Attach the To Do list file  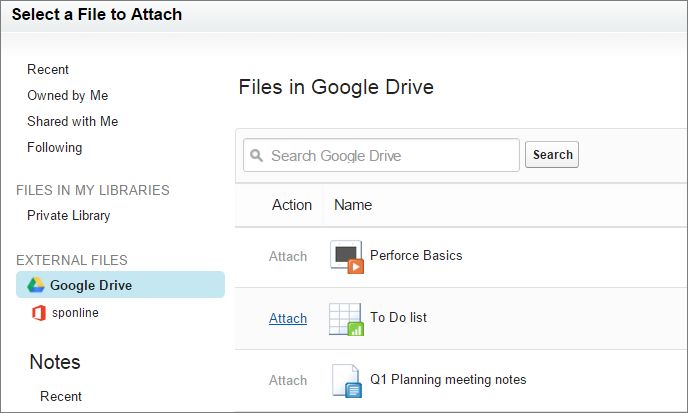pos(288,318)
